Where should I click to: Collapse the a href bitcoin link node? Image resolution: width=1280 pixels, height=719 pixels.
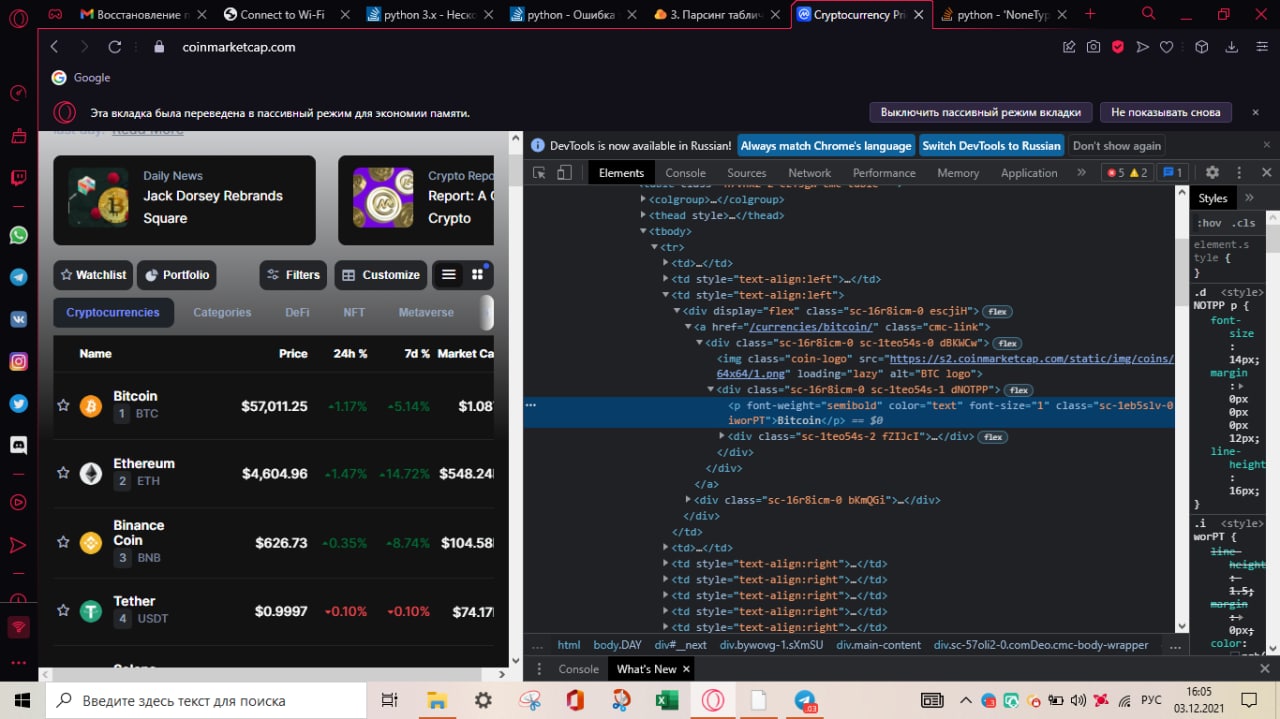tap(688, 327)
